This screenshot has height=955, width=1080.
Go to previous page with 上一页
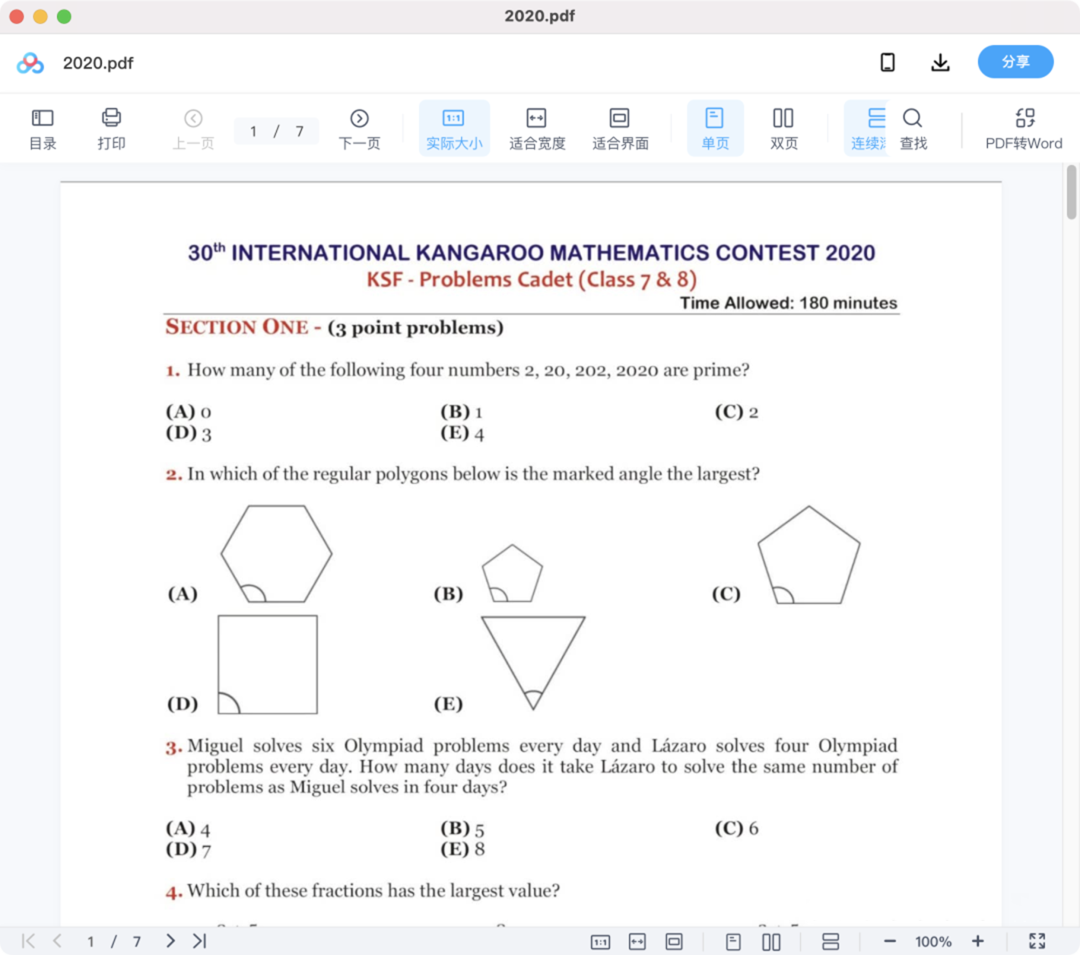pos(193,129)
